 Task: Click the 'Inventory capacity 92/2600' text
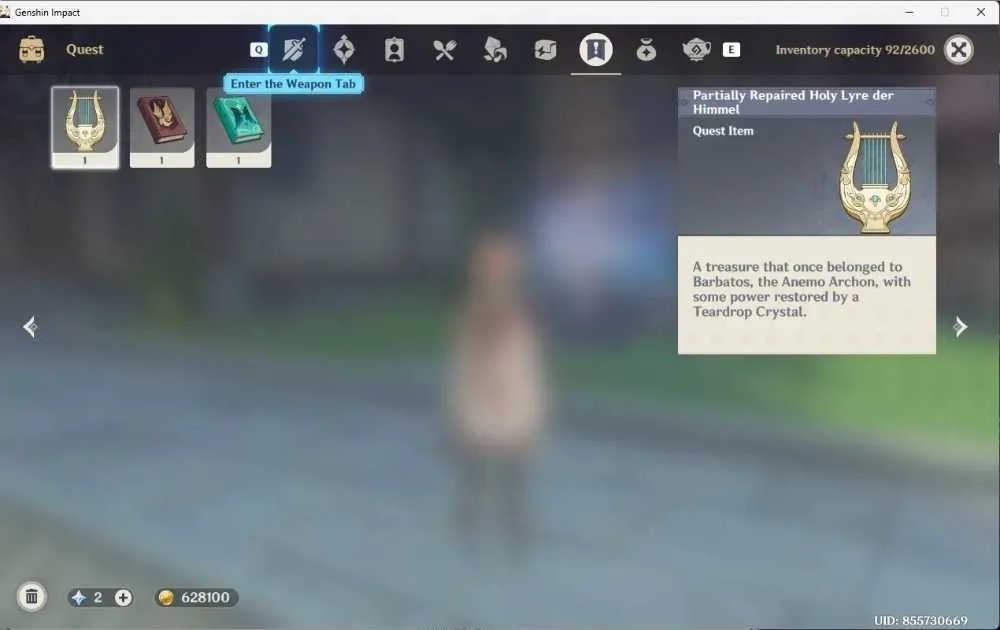click(x=855, y=50)
